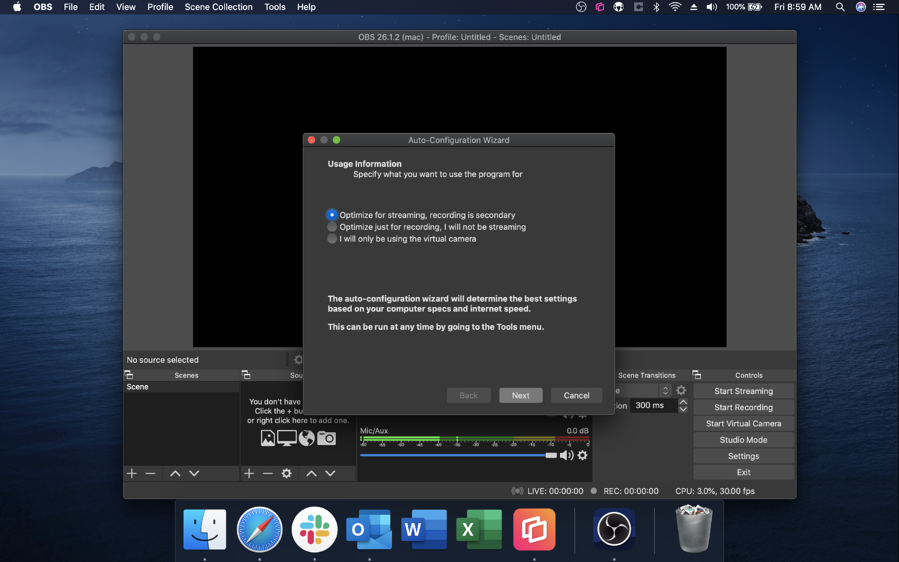Image resolution: width=899 pixels, height=562 pixels.
Task: Launch Finder from the Dock
Action: (205, 529)
